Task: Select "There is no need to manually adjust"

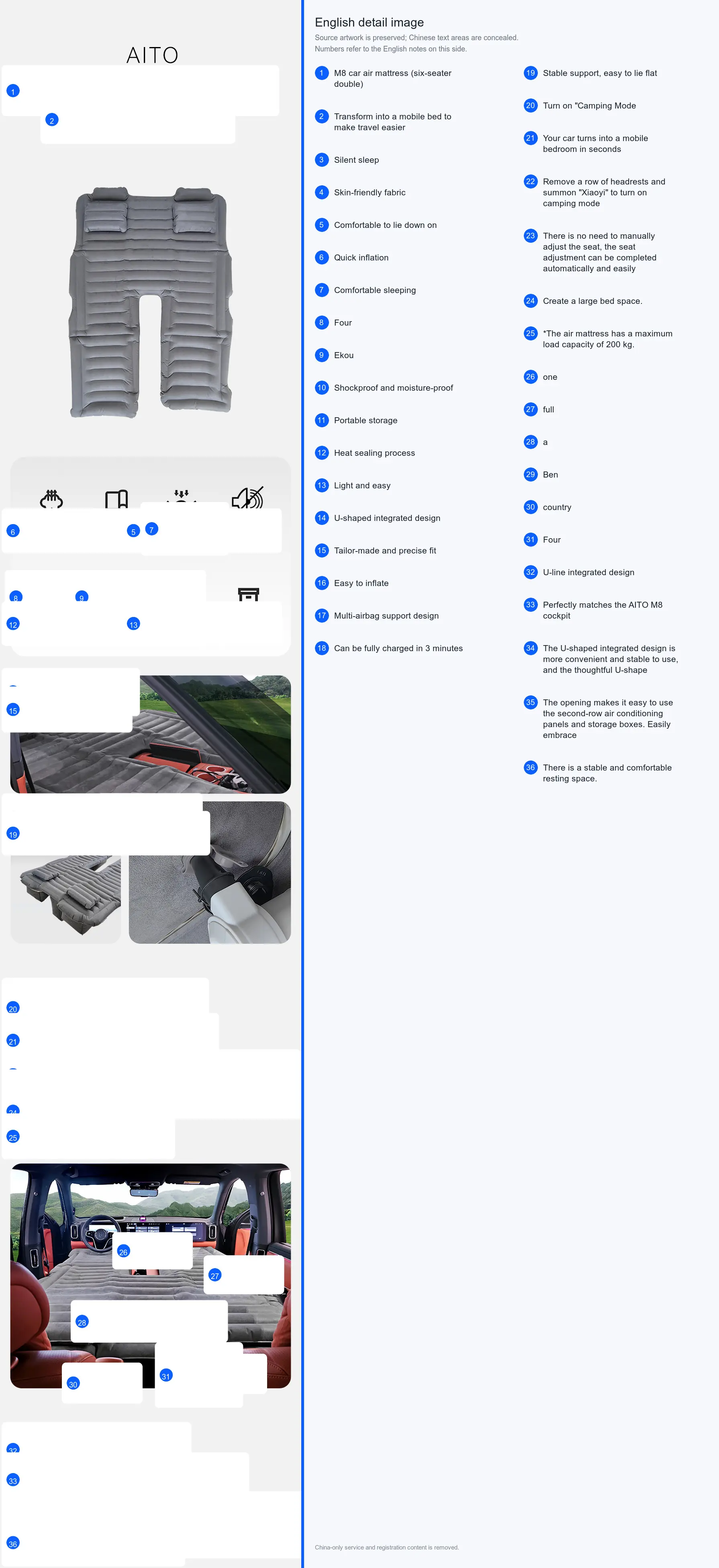Action: pos(600,252)
